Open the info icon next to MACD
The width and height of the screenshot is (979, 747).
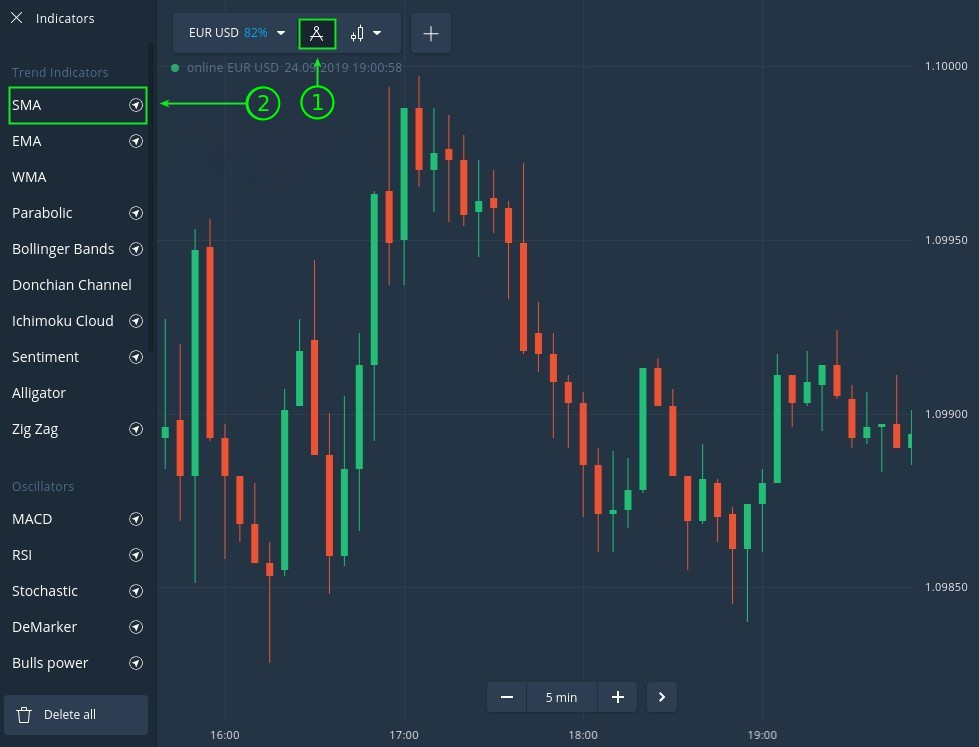[136, 519]
